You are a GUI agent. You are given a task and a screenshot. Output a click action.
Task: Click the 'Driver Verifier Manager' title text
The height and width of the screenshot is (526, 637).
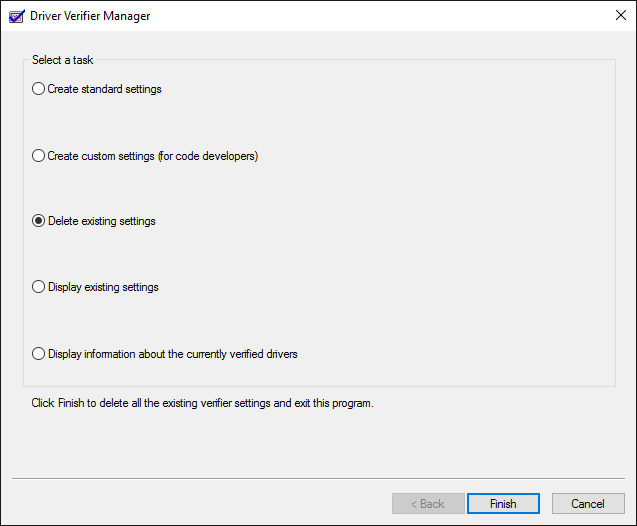tap(90, 16)
